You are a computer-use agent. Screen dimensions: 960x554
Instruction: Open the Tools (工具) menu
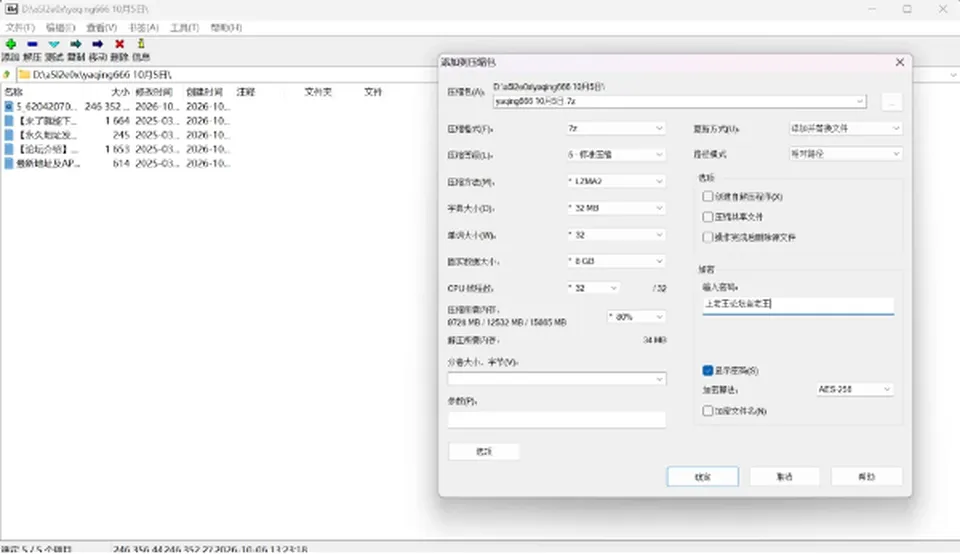click(184, 28)
